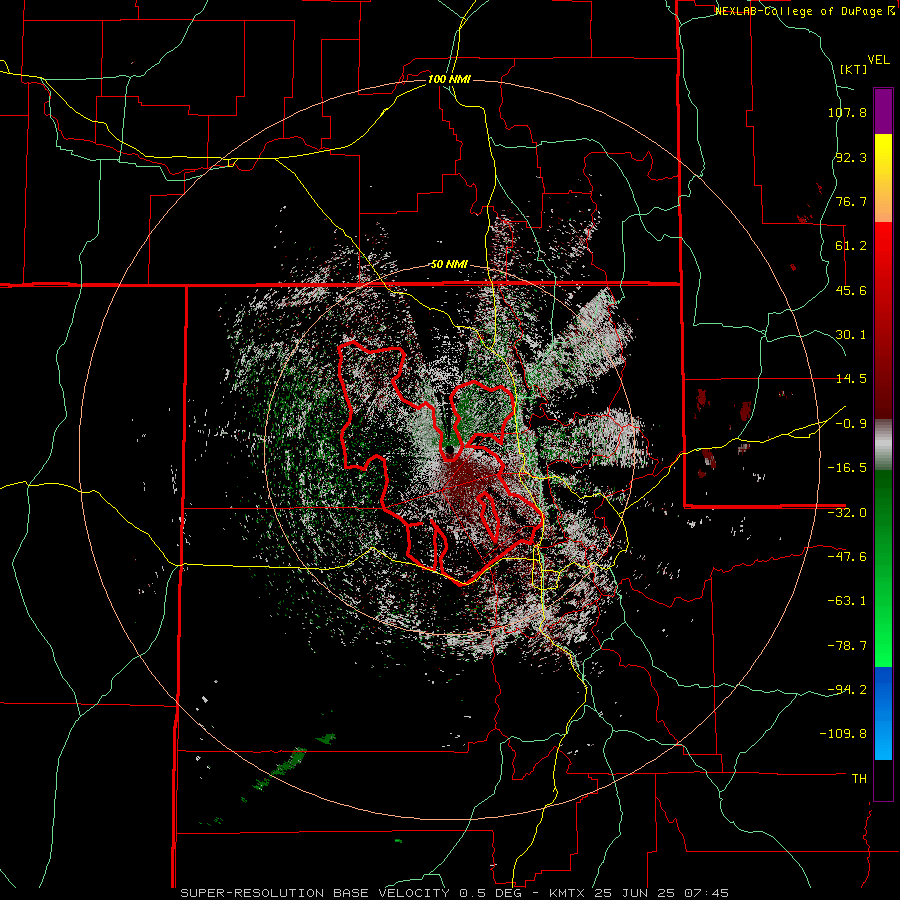The width and height of the screenshot is (900, 900).
Task: Click the 100 NMI range ring label
Action: click(x=449, y=79)
